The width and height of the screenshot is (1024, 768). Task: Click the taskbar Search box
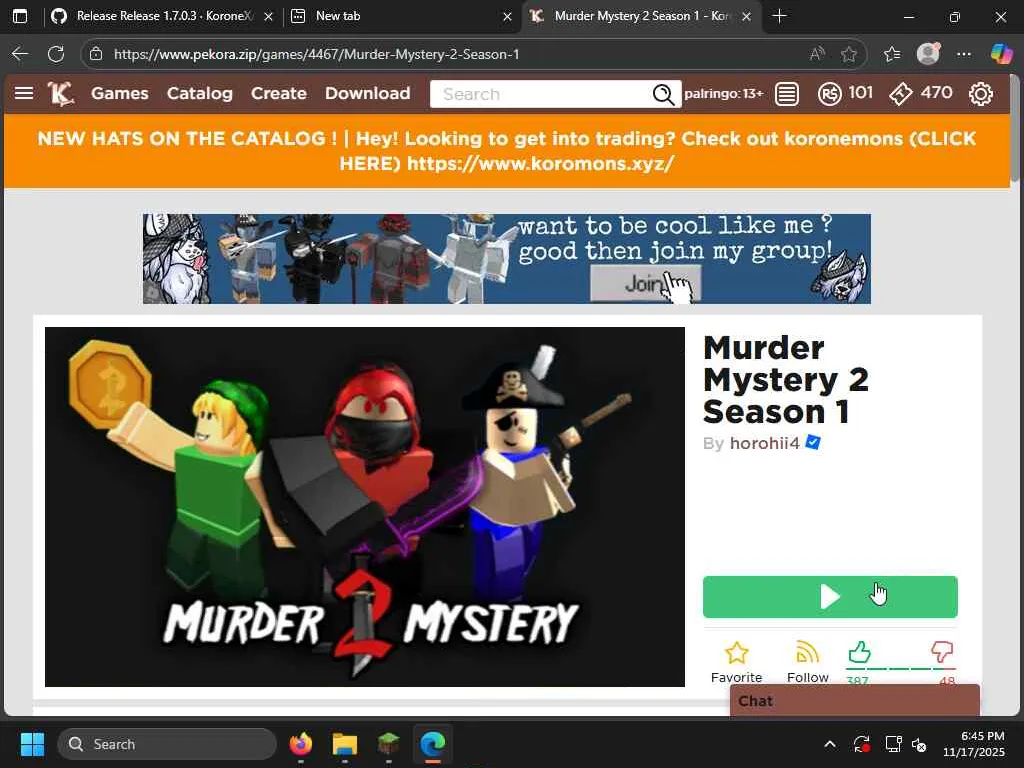(167, 744)
